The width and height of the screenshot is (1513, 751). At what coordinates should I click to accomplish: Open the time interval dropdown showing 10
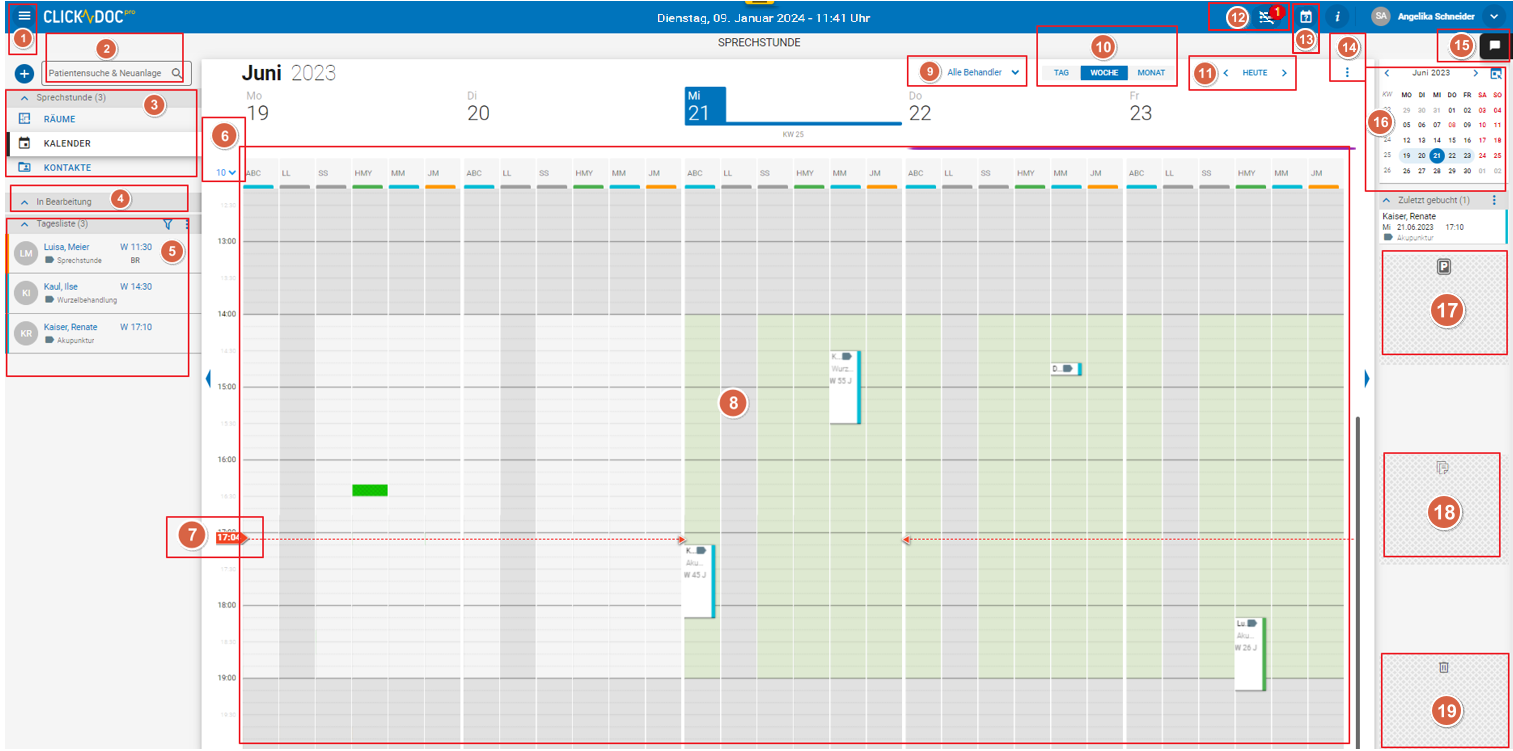pos(226,172)
